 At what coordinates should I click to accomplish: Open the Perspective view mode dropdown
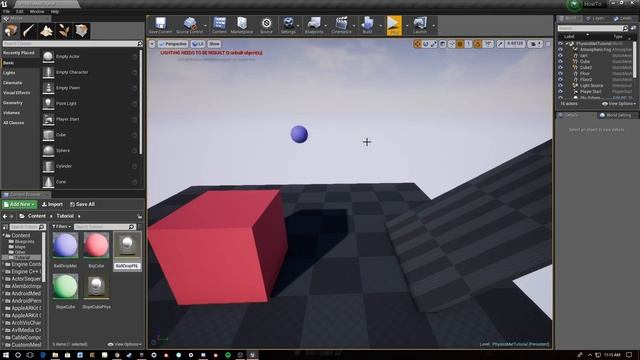[173, 44]
